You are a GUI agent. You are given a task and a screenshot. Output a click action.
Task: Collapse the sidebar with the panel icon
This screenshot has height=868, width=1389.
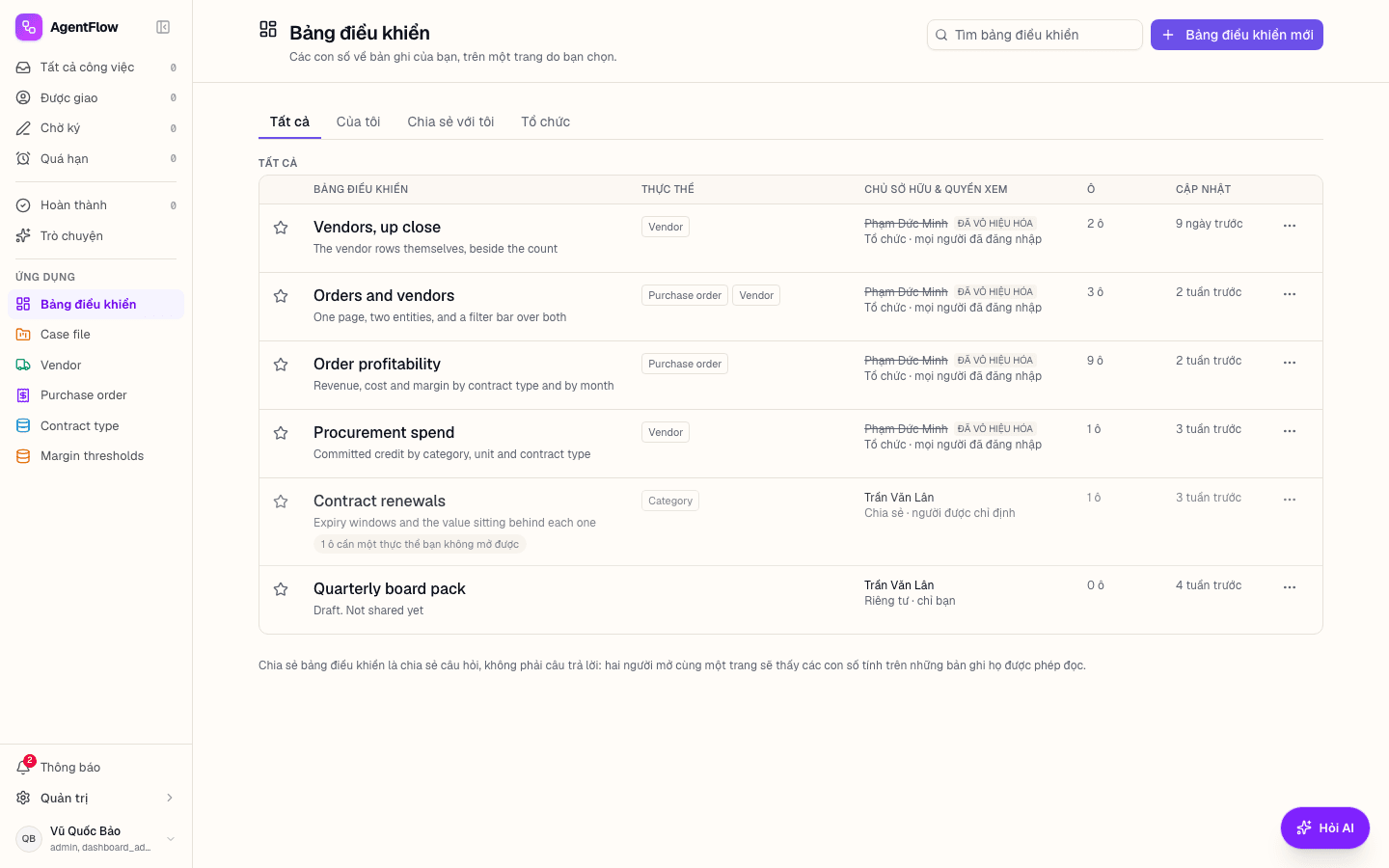coord(163,27)
